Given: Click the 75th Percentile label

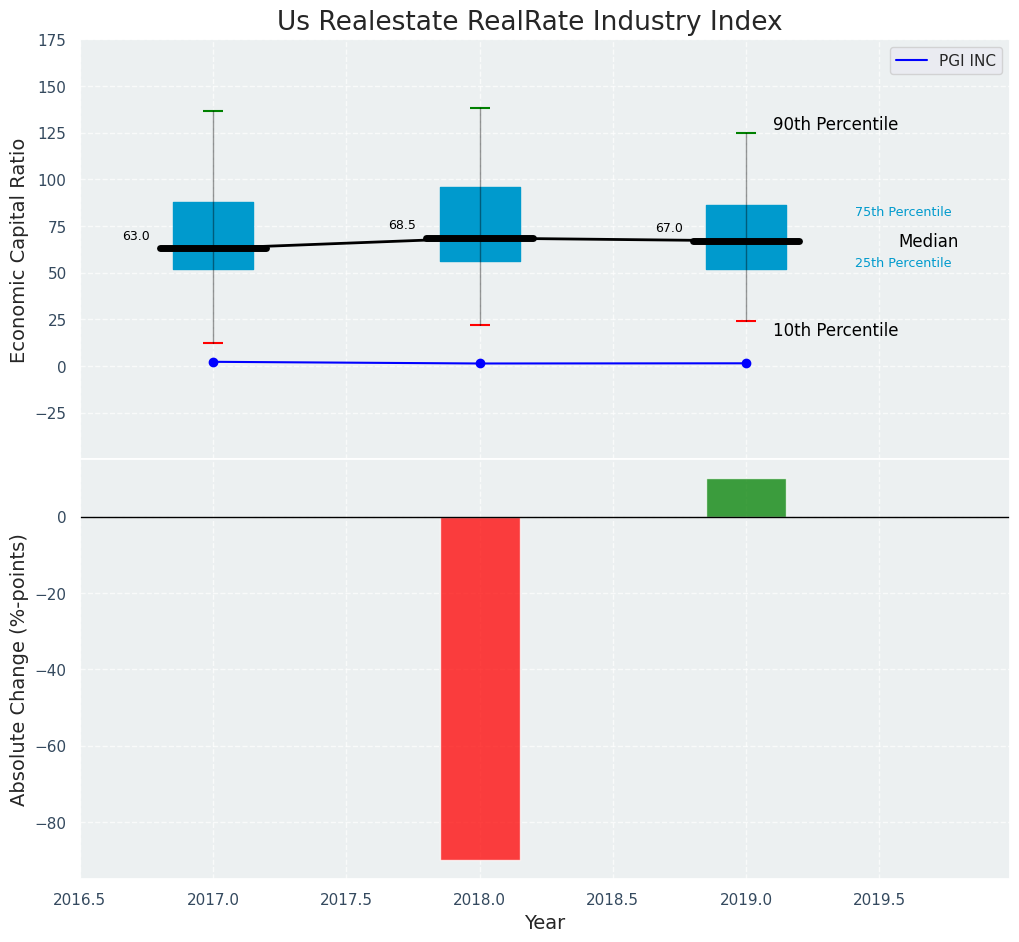Looking at the screenshot, I should (903, 212).
